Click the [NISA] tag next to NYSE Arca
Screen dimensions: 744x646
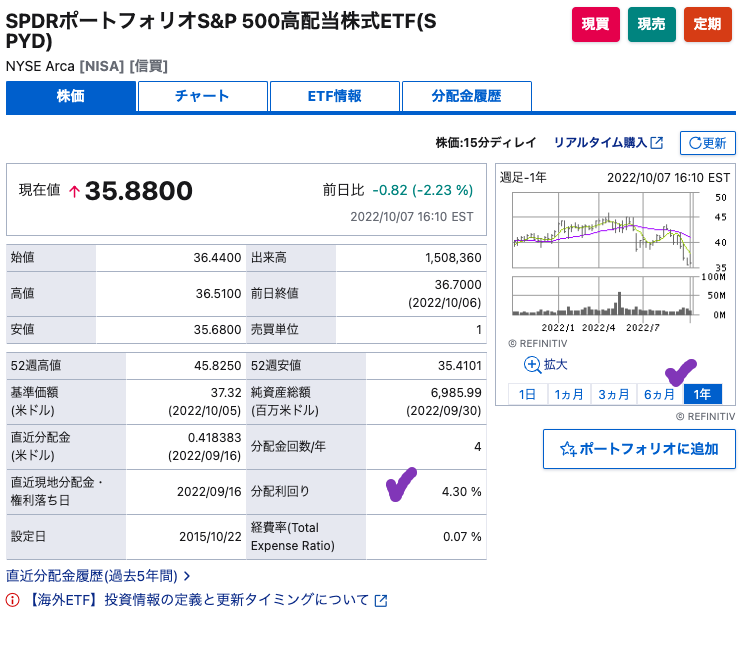pyautogui.click(x=102, y=66)
